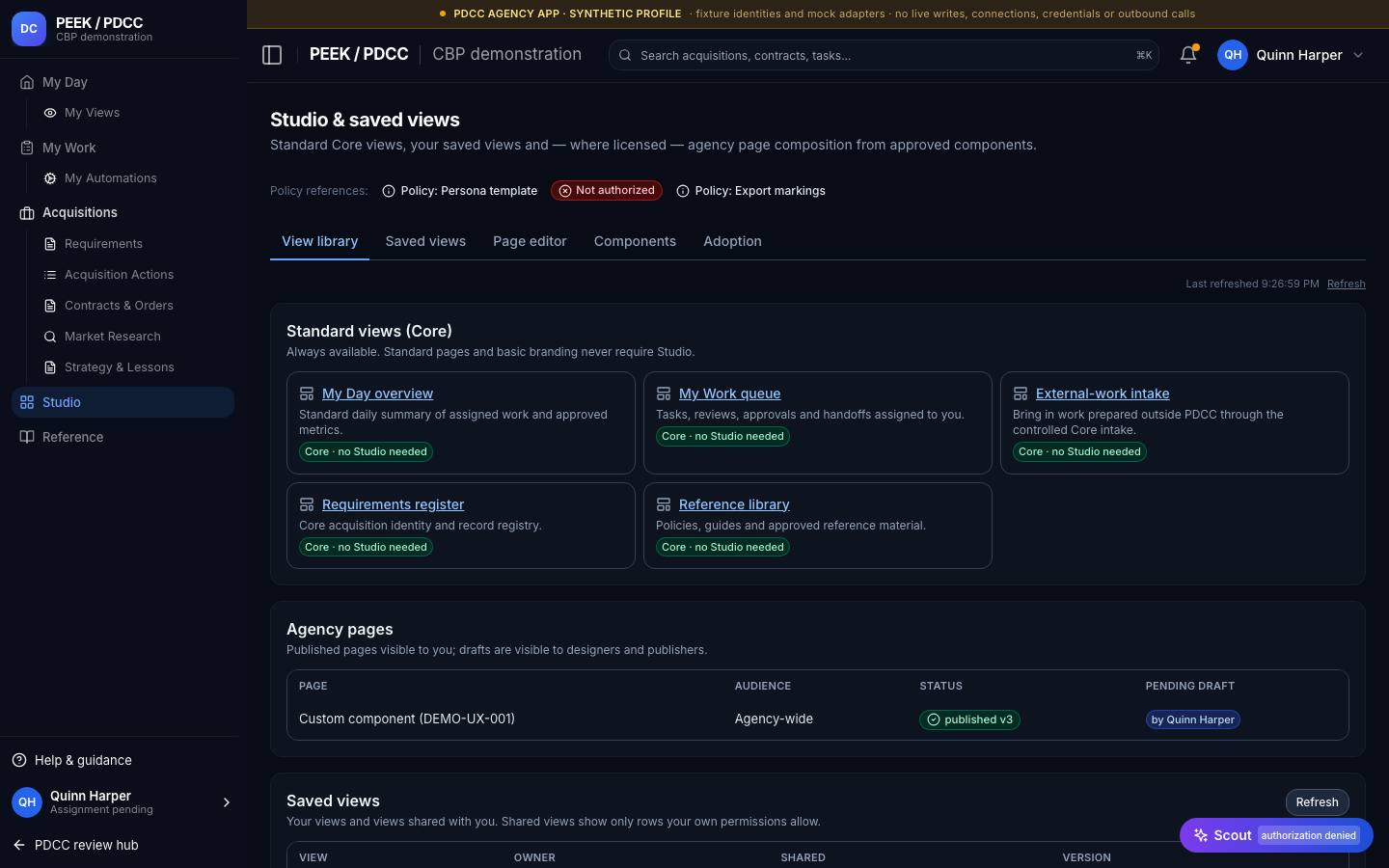Click the Refresh link near Last refreshed

point(1346,284)
